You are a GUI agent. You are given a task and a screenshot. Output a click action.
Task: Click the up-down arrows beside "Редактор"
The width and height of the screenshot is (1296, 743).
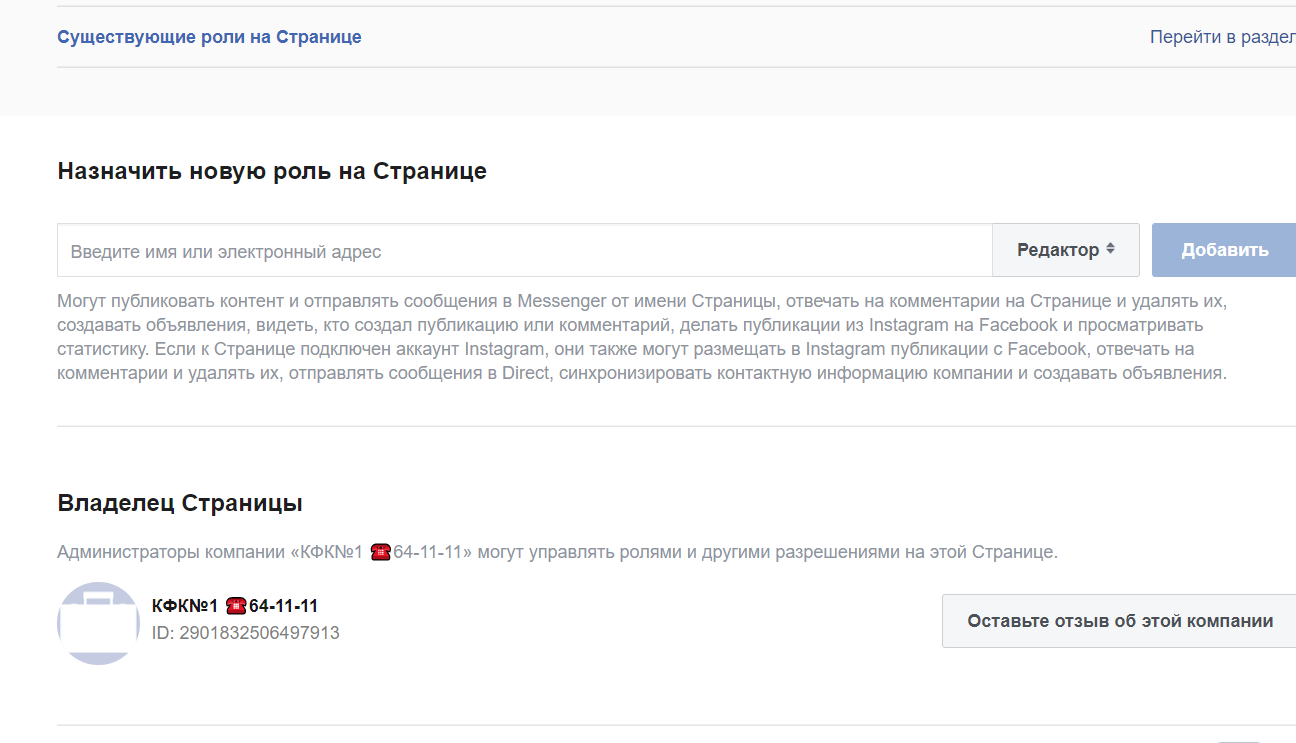point(1110,249)
